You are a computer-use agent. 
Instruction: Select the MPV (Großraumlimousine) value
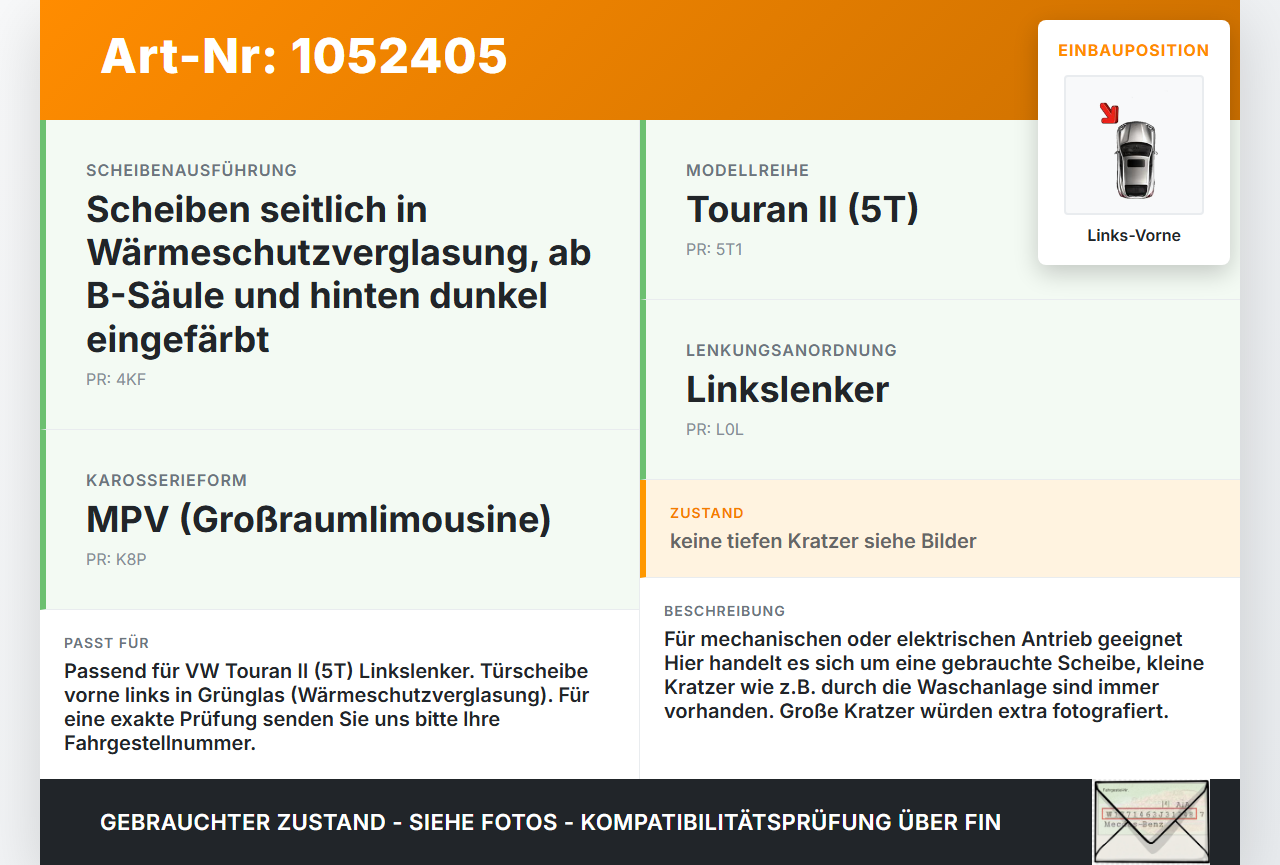click(x=319, y=519)
